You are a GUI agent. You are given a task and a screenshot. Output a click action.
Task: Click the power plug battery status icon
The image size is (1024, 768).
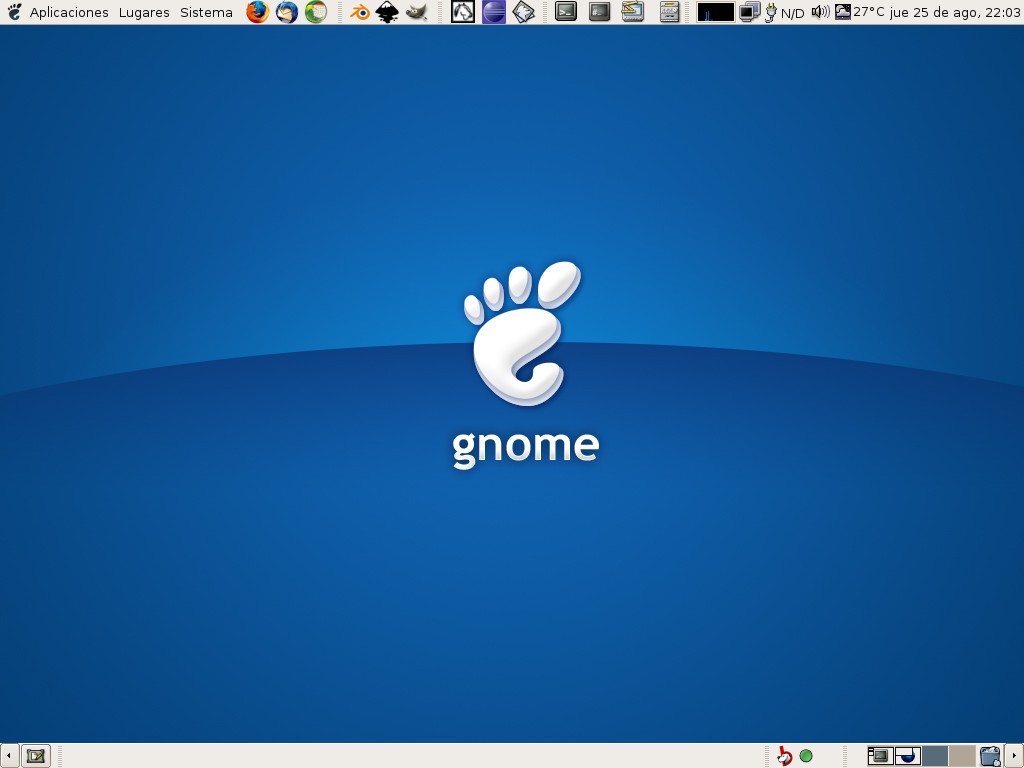click(x=771, y=12)
